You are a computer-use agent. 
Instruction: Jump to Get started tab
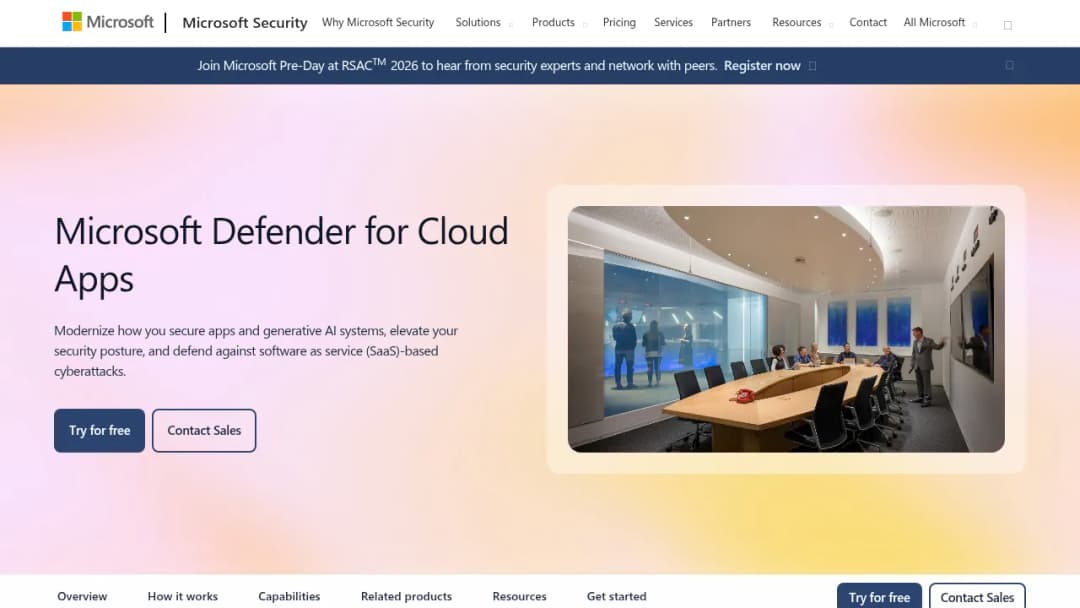point(616,596)
